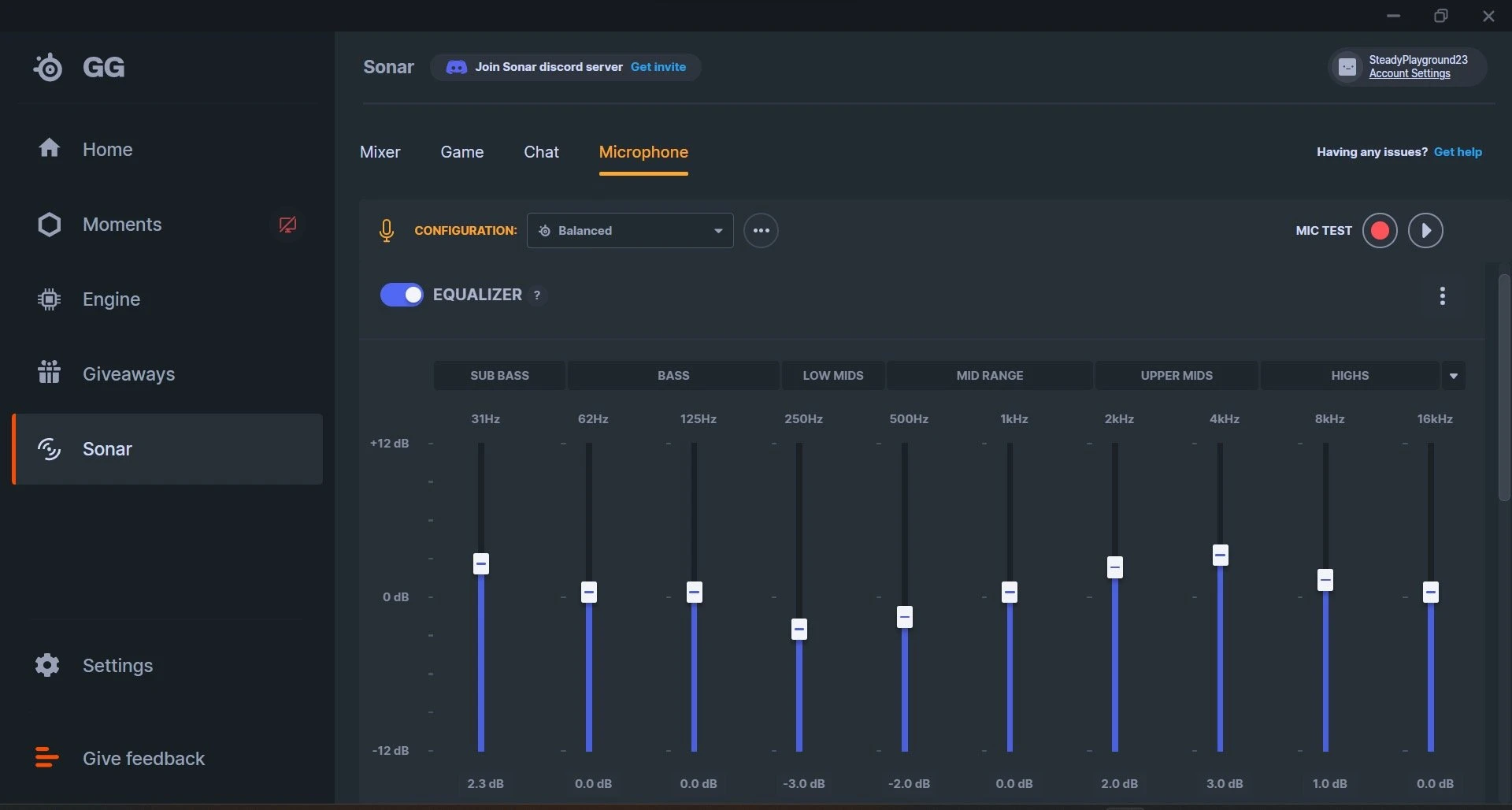1512x810 pixels.
Task: Open configuration three-dots options button
Action: 761,231
